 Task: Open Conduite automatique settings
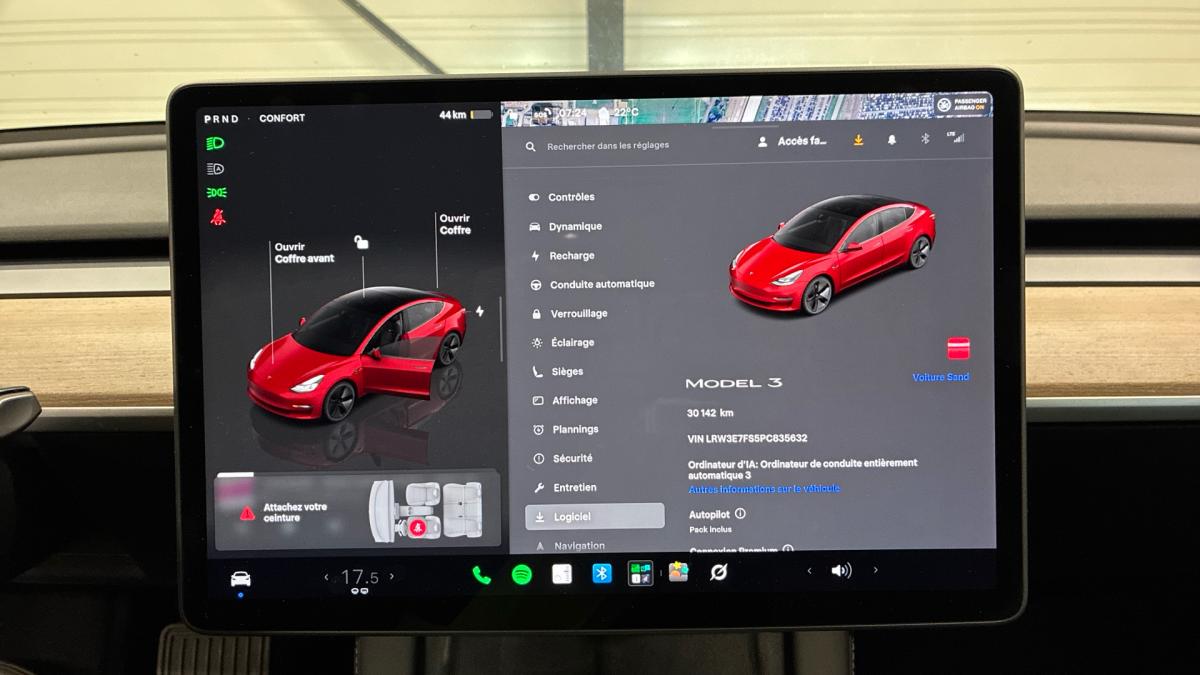pyautogui.click(x=591, y=285)
